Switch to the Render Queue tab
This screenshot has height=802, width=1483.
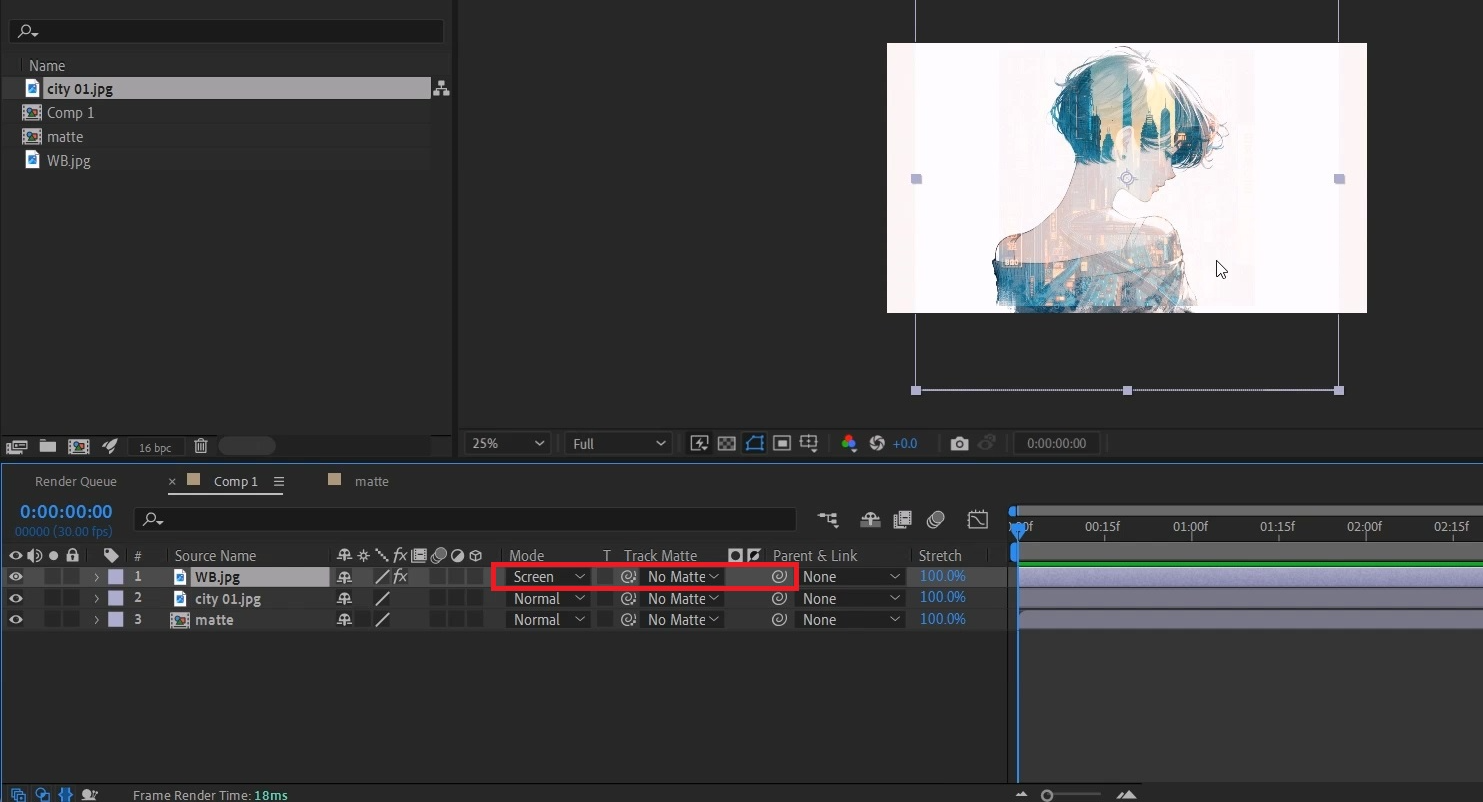click(x=76, y=481)
